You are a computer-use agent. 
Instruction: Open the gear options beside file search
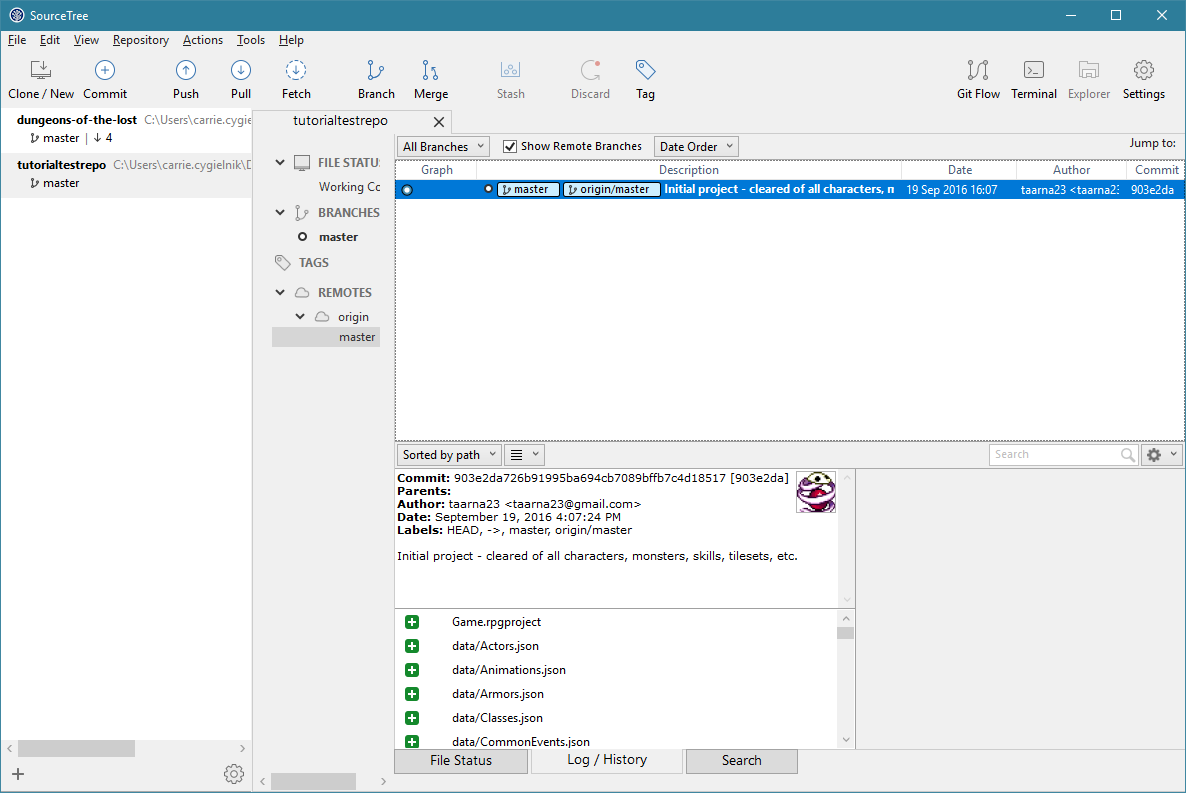1162,455
